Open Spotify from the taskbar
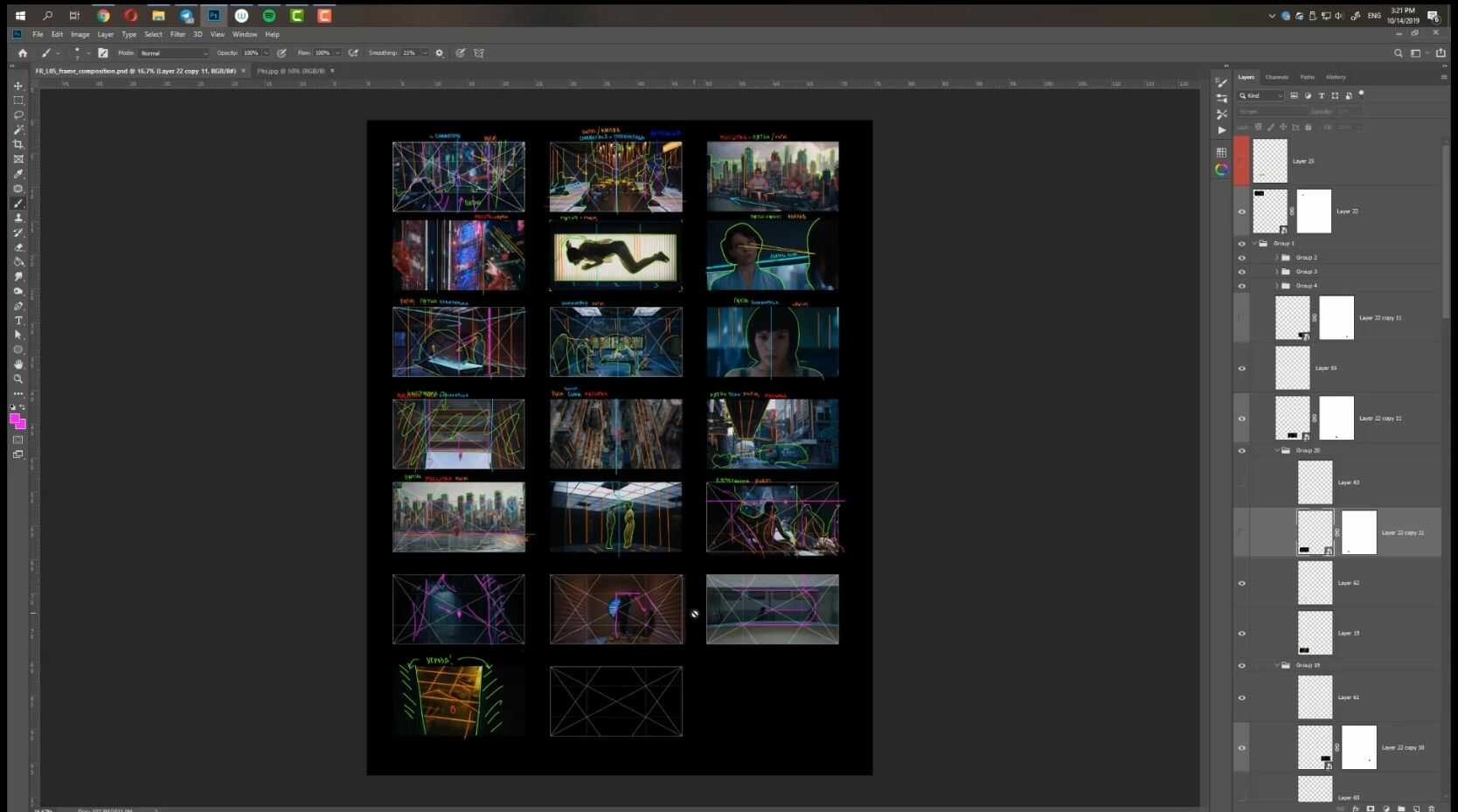1458x812 pixels. (x=269, y=16)
